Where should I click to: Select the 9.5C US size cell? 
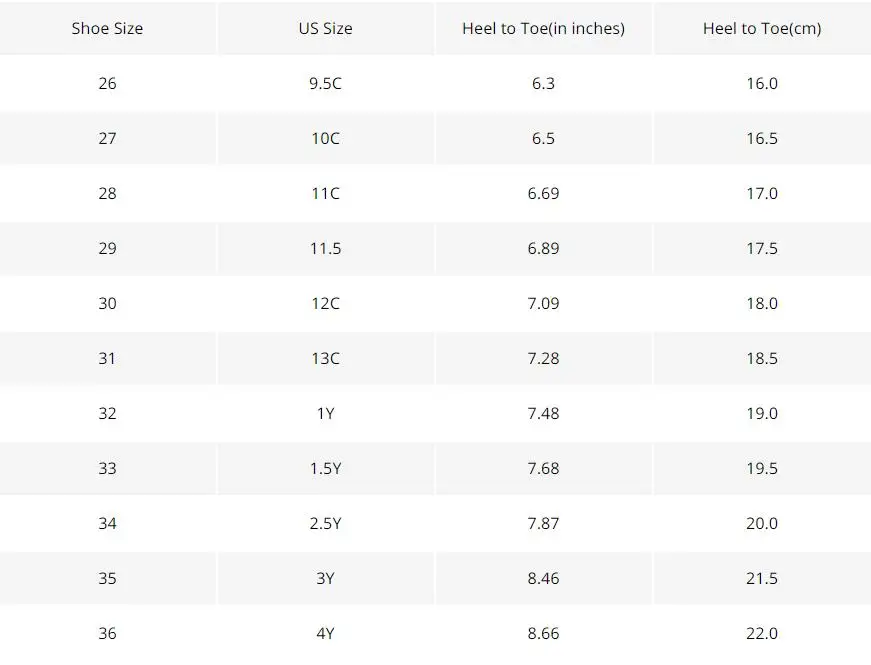click(326, 83)
